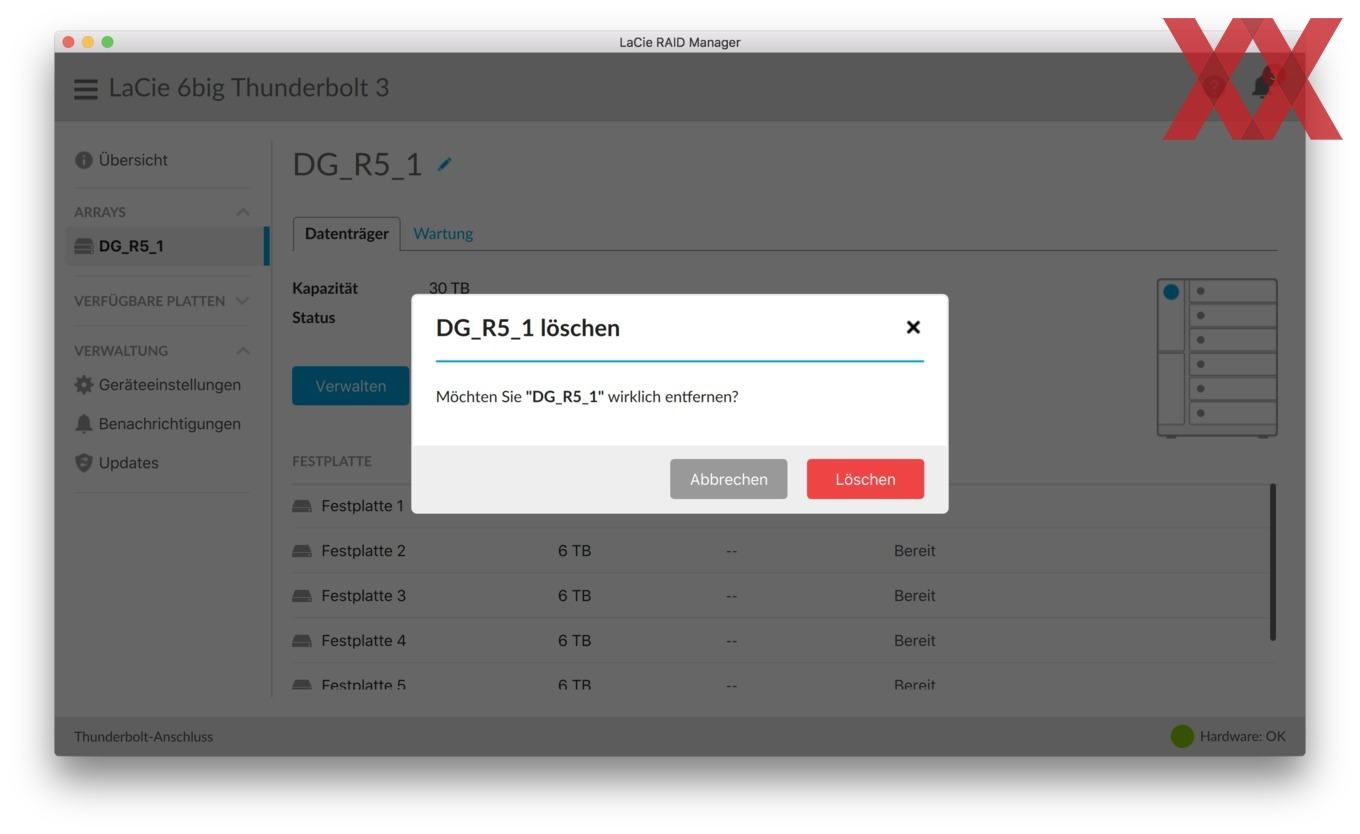Viewport: 1360px width, 834px height.
Task: Click the 6 TB capacity of Festplatte 3
Action: (575, 596)
